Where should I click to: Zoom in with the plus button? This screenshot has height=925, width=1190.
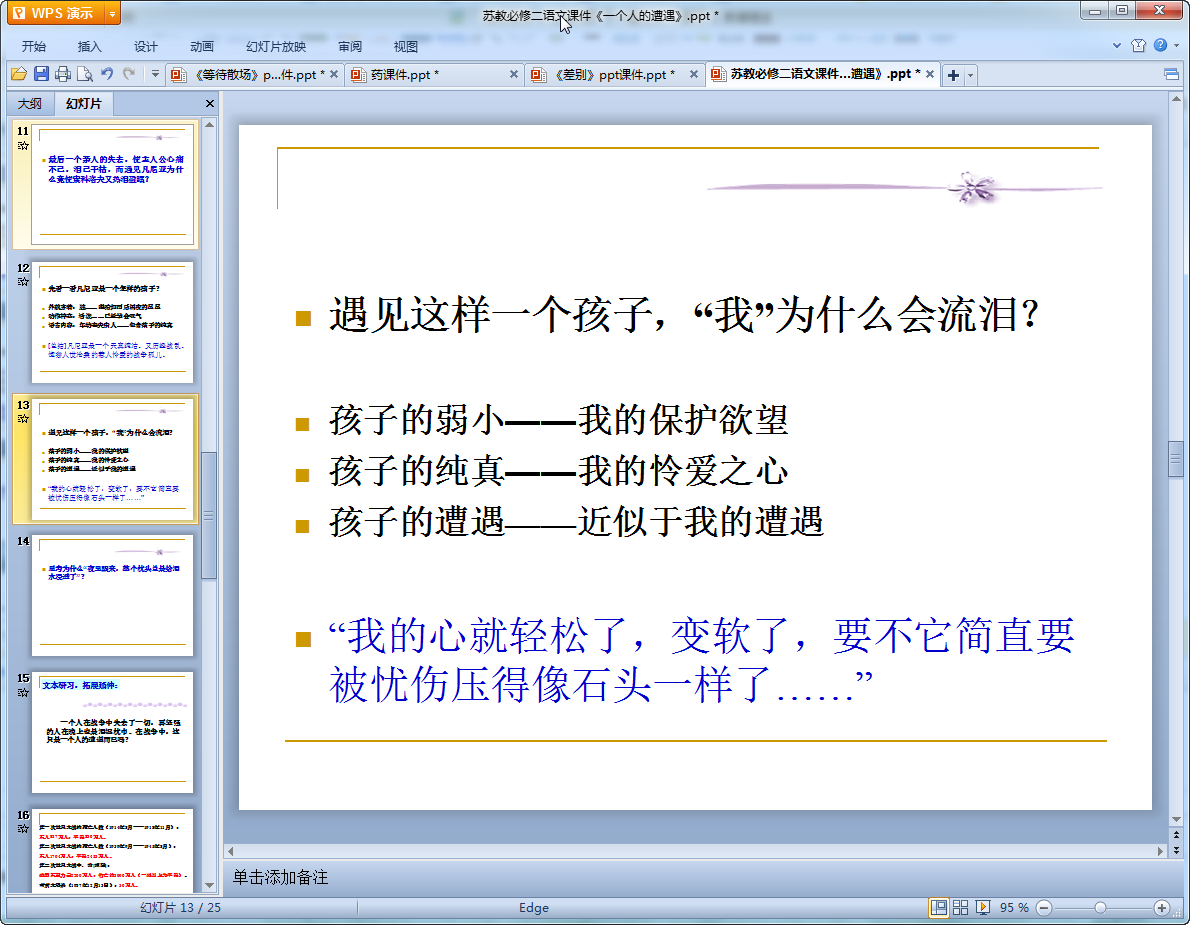[1161, 908]
